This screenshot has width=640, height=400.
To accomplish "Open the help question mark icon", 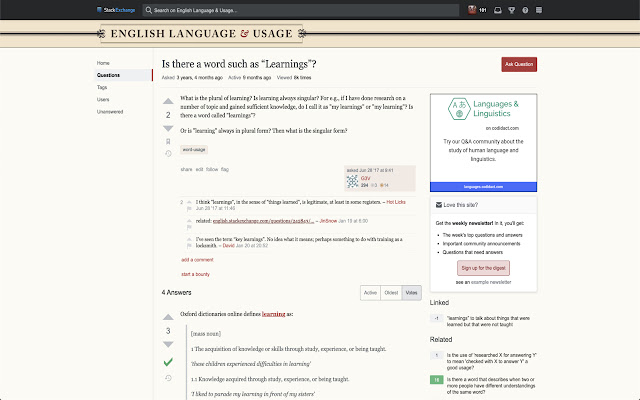I will [525, 10].
